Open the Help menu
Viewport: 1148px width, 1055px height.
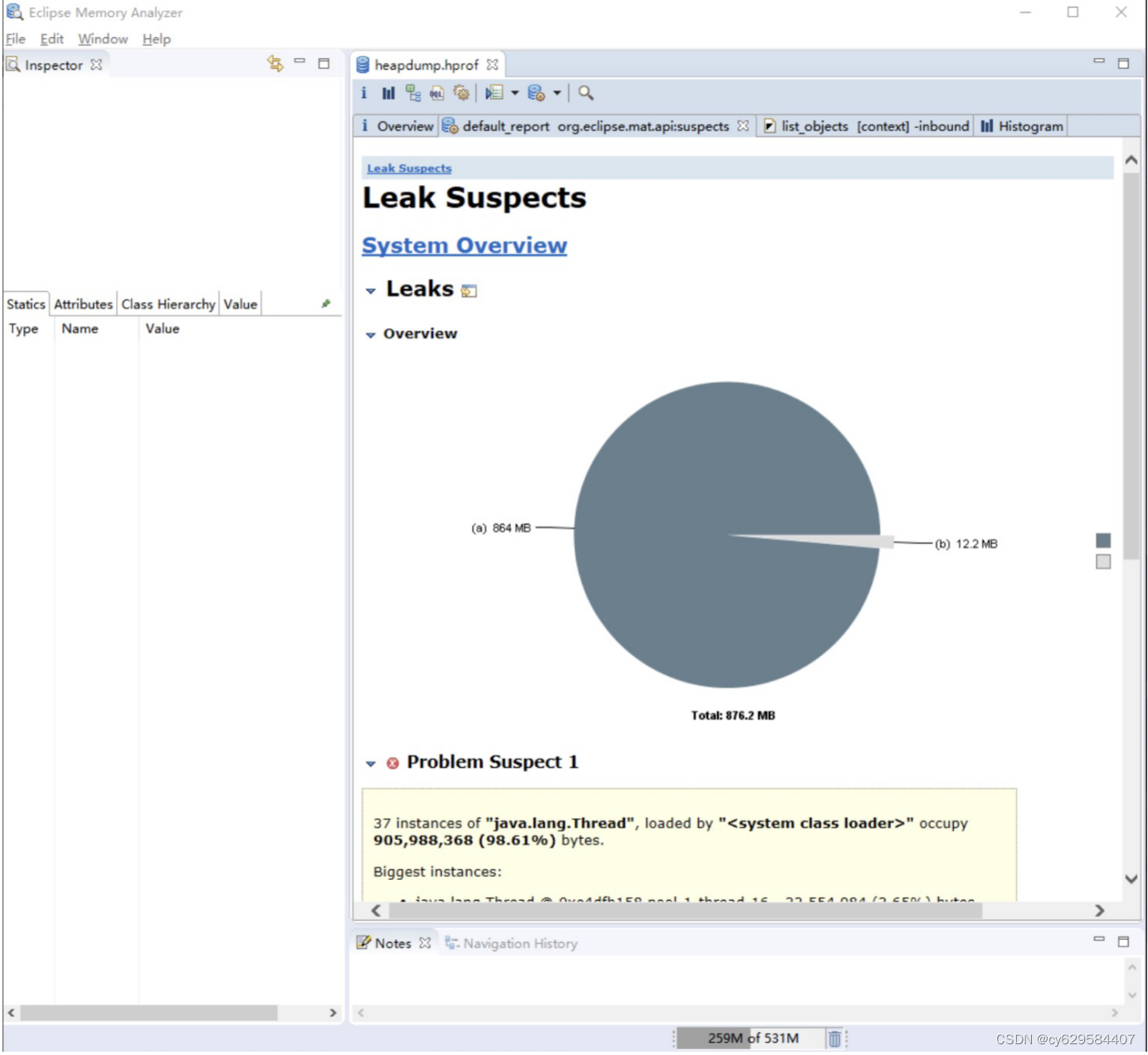point(156,39)
